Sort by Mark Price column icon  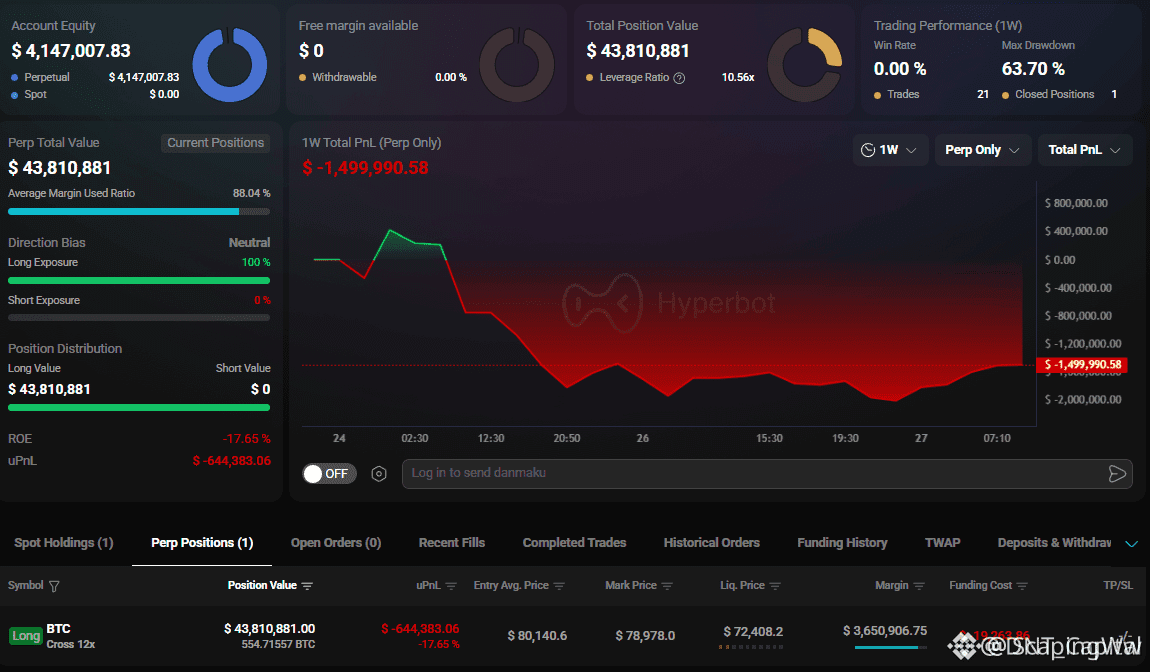(x=667, y=586)
